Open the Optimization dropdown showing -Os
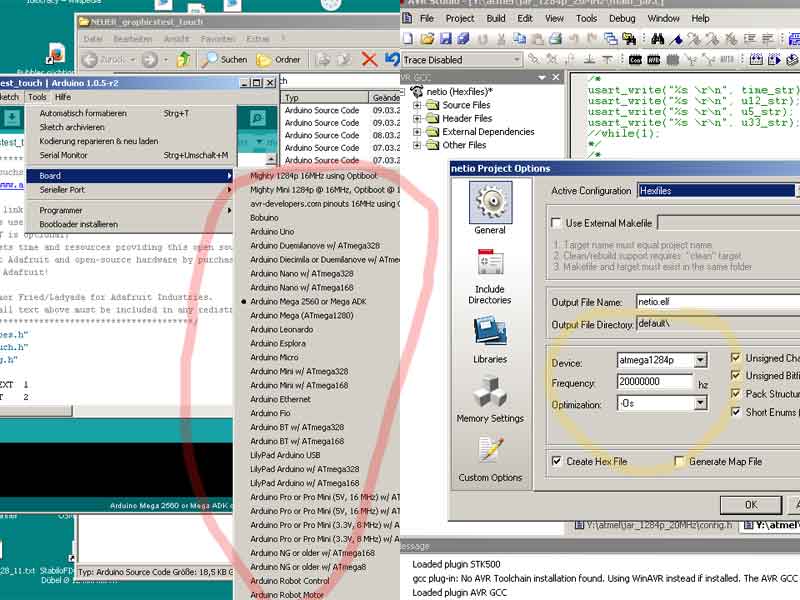The image size is (800, 600). tap(701, 404)
